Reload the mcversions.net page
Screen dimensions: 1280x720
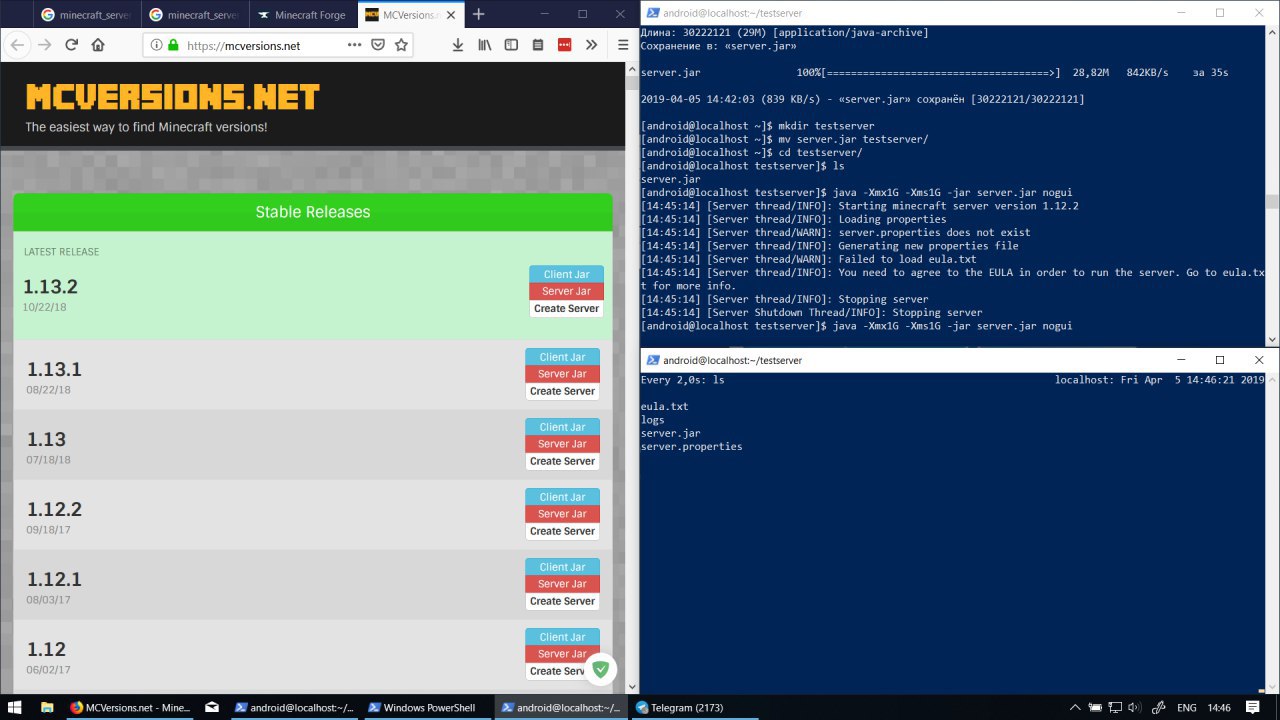(72, 45)
